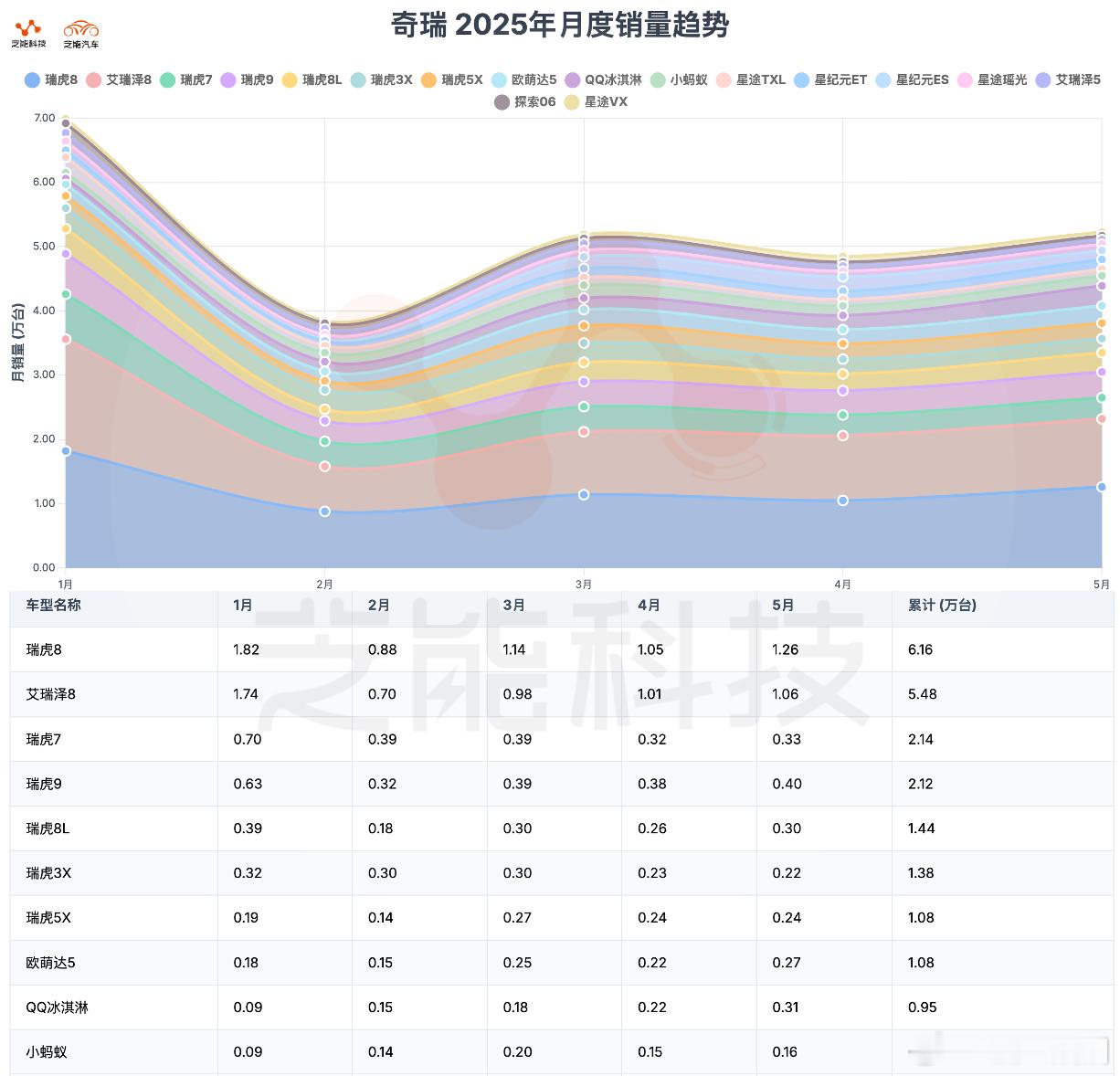Select the 瑞虎8L table row name
Viewport: 1120px width, 1076px height.
48,829
